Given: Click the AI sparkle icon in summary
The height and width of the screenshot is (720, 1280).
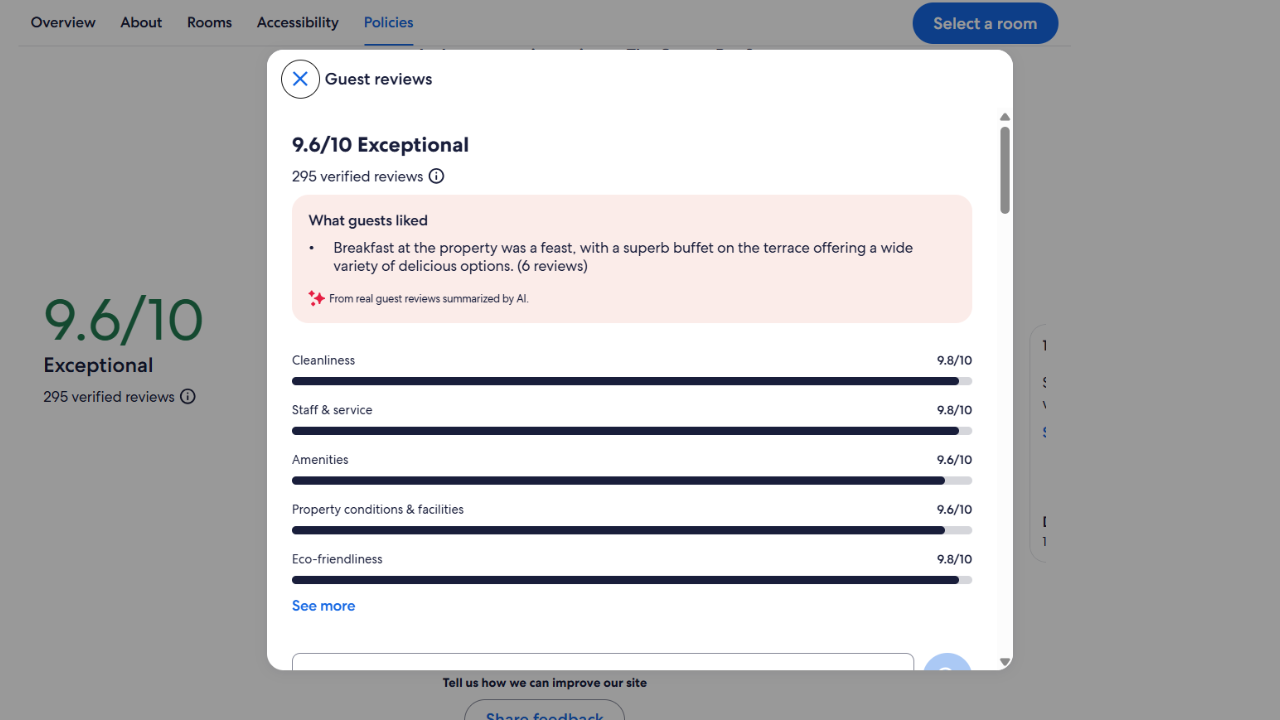Looking at the screenshot, I should coord(316,298).
